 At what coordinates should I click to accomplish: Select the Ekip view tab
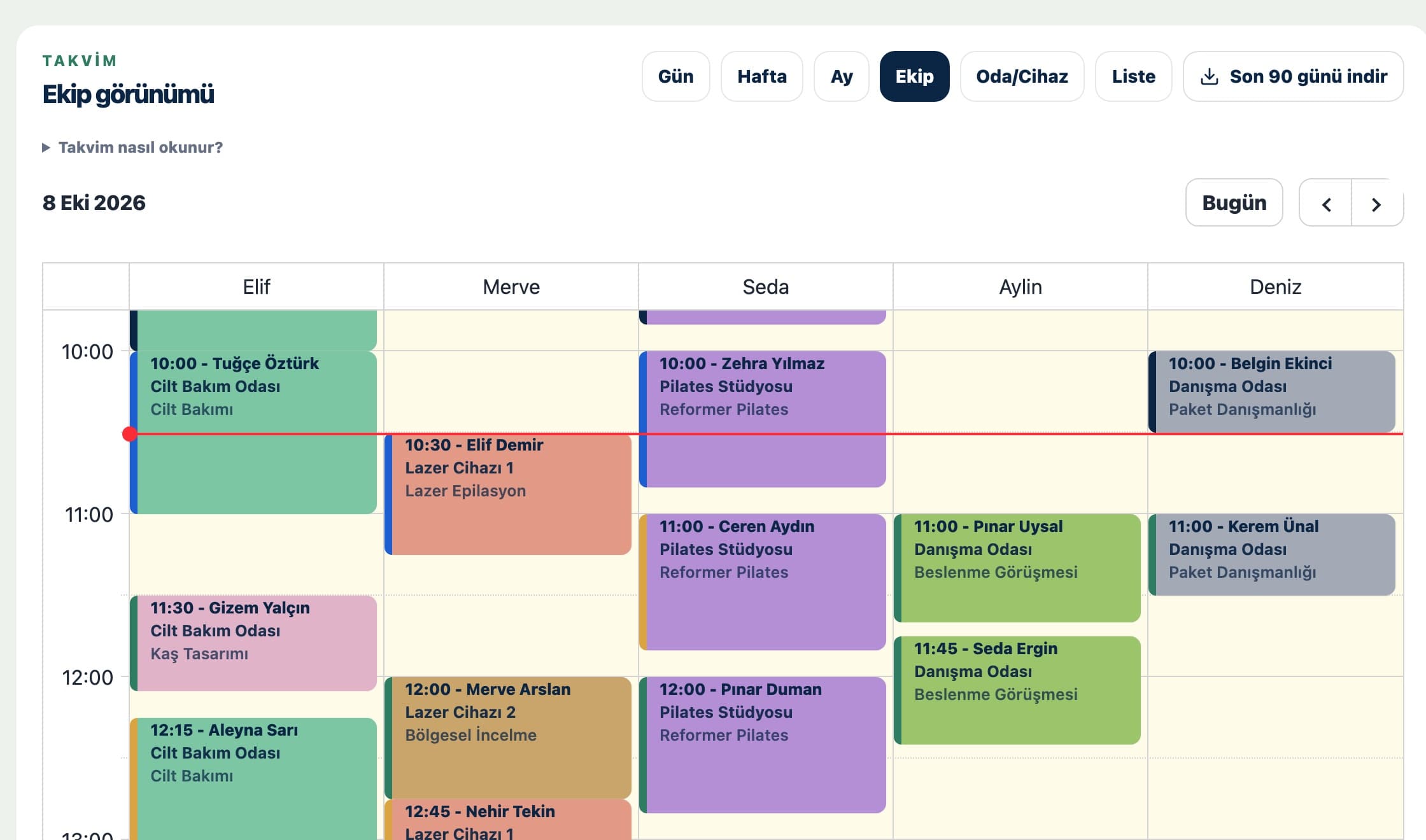914,76
